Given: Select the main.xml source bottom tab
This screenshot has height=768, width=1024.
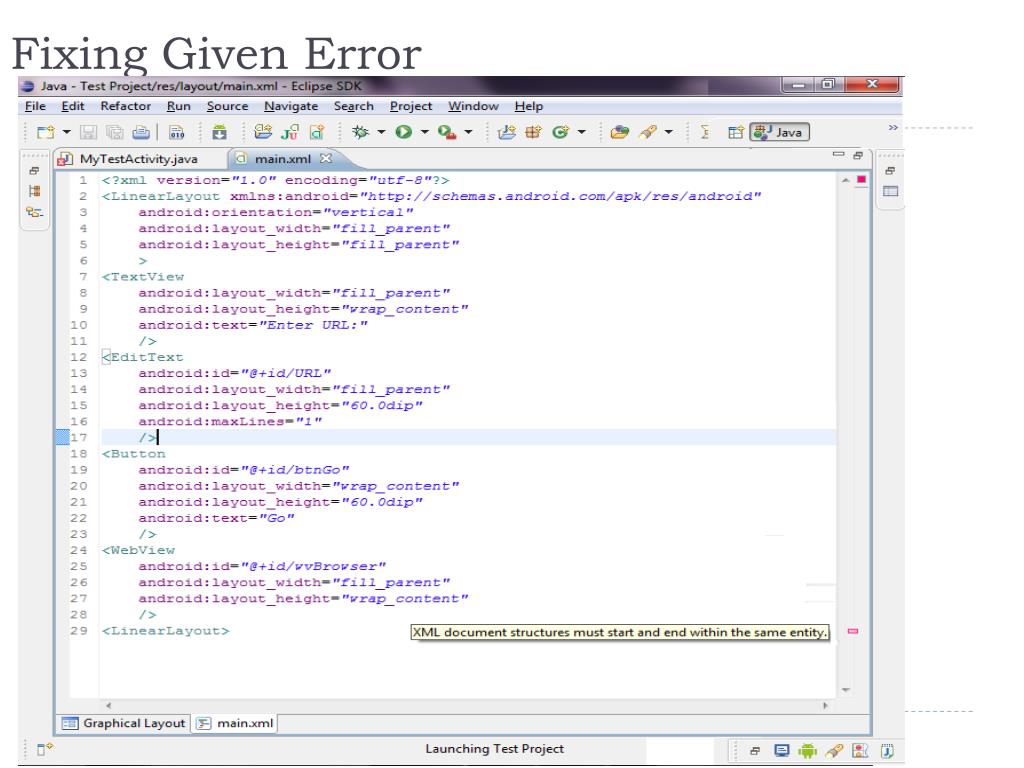Looking at the screenshot, I should [236, 723].
